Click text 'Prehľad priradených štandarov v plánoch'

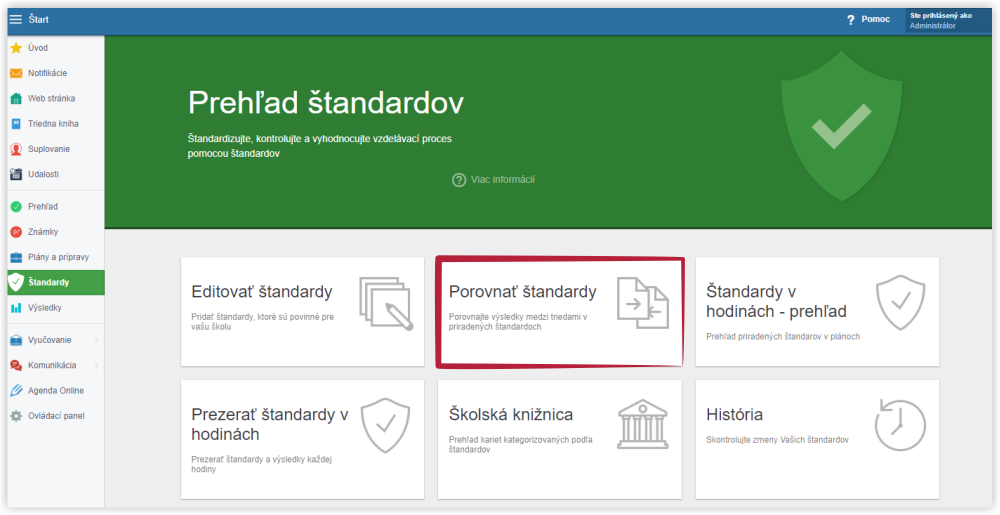tap(783, 337)
